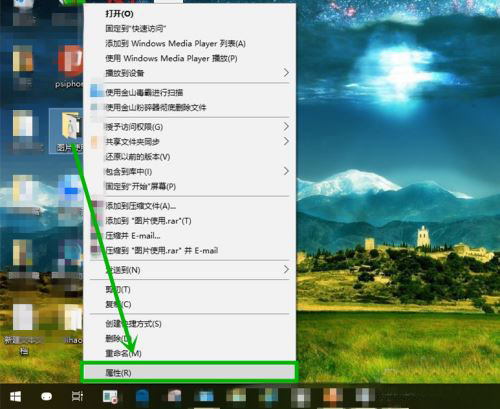Click 还原以前的版本(V)
The width and height of the screenshot is (500, 409).
point(138,156)
